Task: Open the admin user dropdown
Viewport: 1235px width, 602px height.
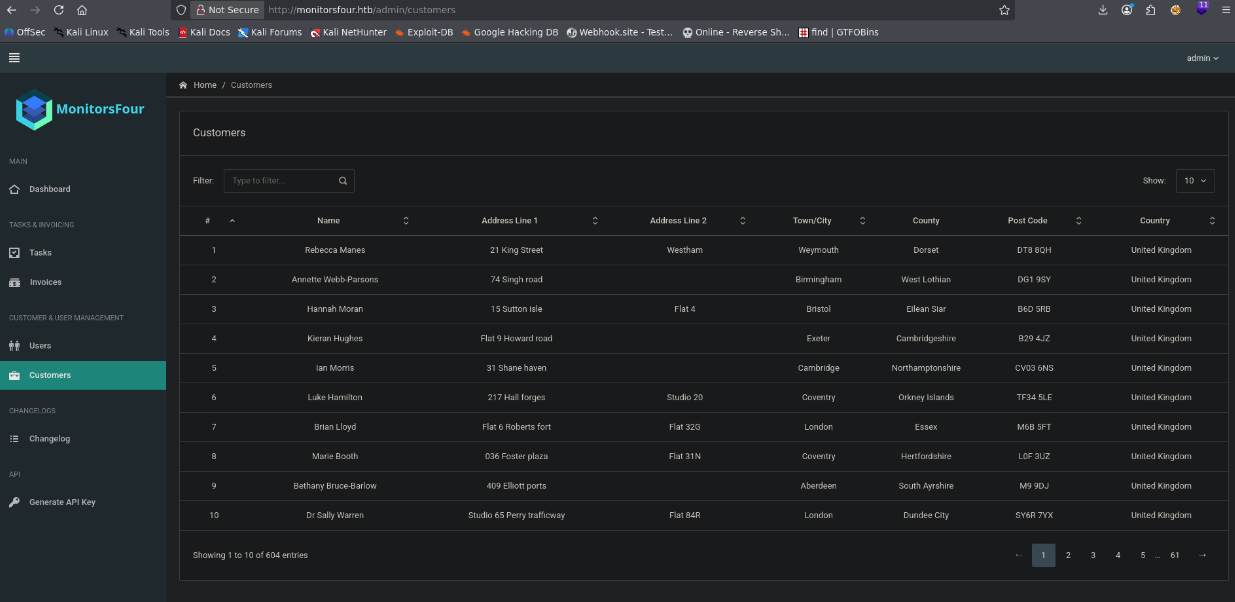Action: (x=1203, y=58)
